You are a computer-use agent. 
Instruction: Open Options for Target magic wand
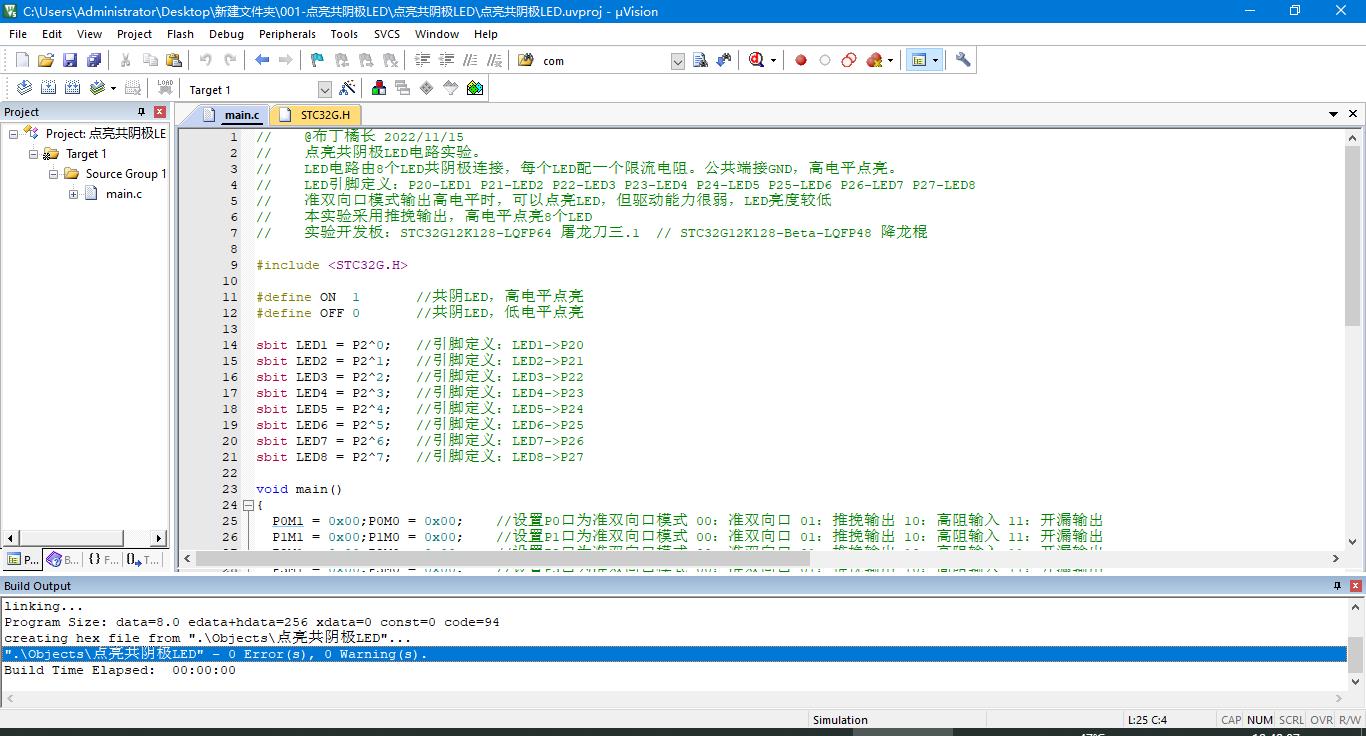pyautogui.click(x=347, y=88)
